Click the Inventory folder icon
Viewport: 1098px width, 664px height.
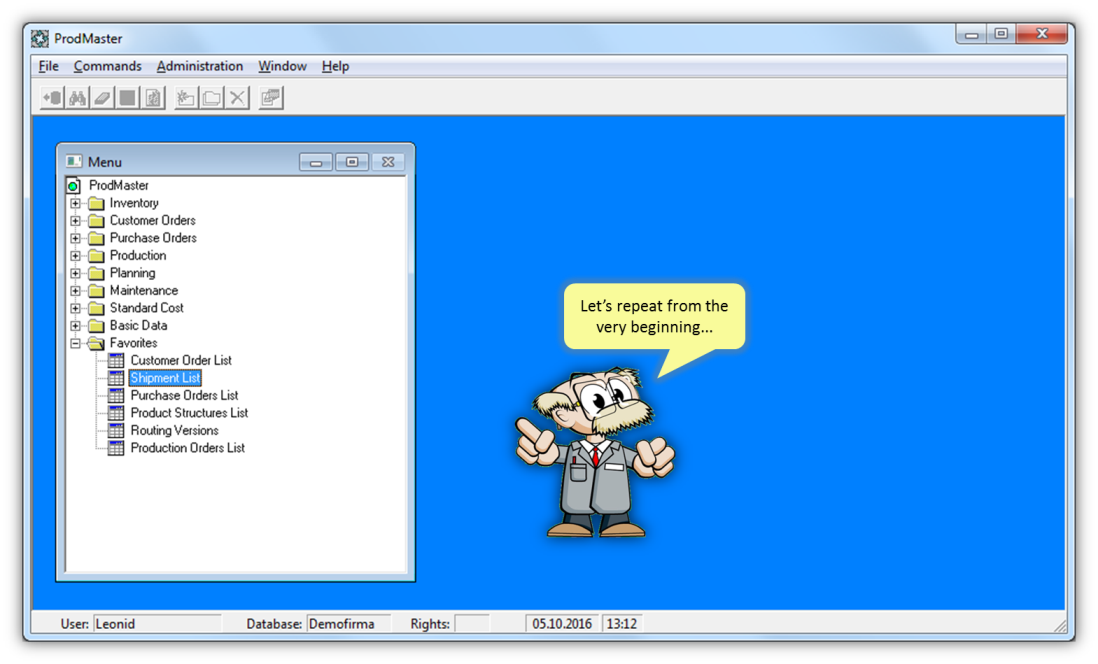(97, 203)
